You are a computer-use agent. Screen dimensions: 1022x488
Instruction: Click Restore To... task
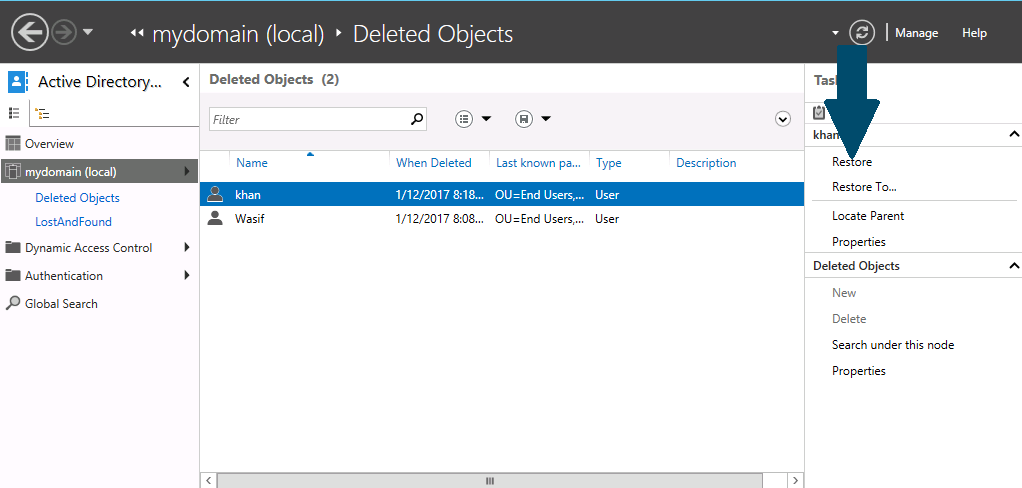(x=864, y=187)
